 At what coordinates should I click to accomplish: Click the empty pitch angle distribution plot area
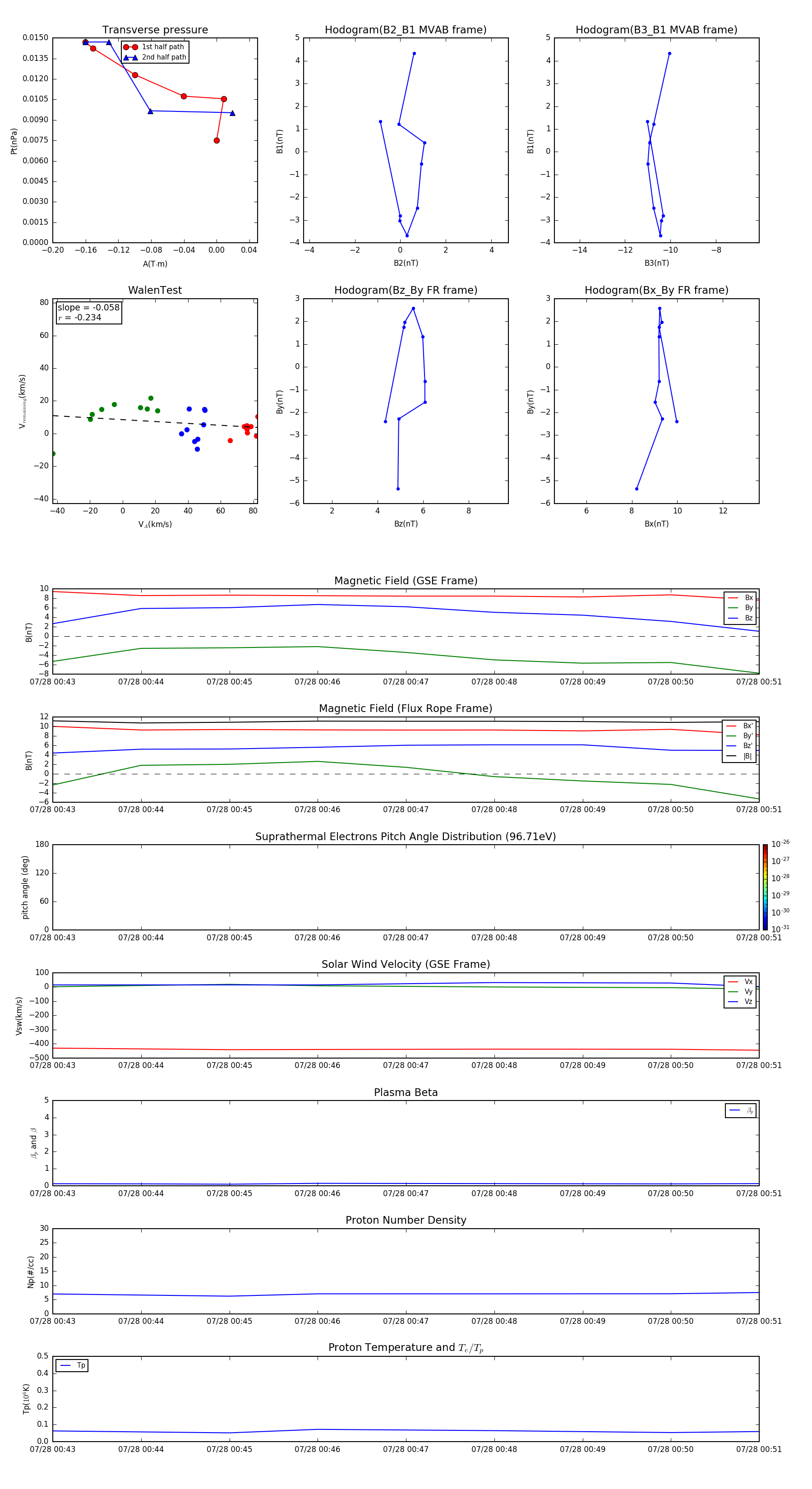coord(406,887)
